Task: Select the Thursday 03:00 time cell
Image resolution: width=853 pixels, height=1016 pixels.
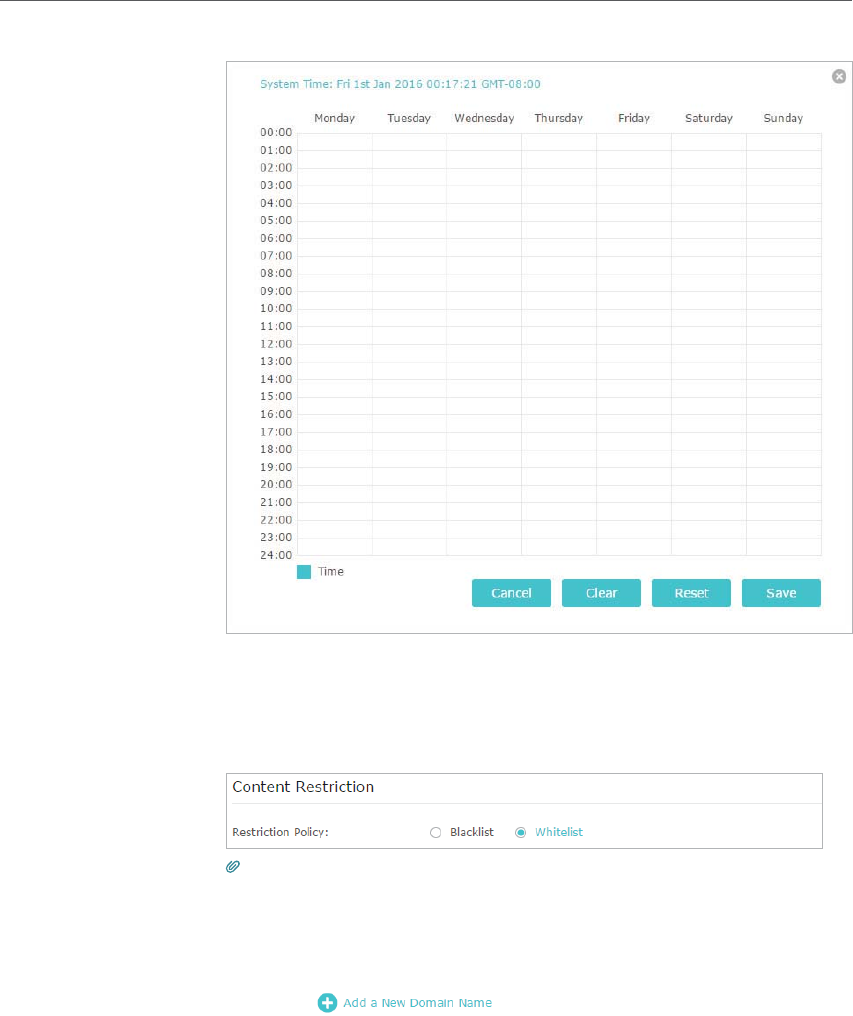Action: click(x=559, y=194)
